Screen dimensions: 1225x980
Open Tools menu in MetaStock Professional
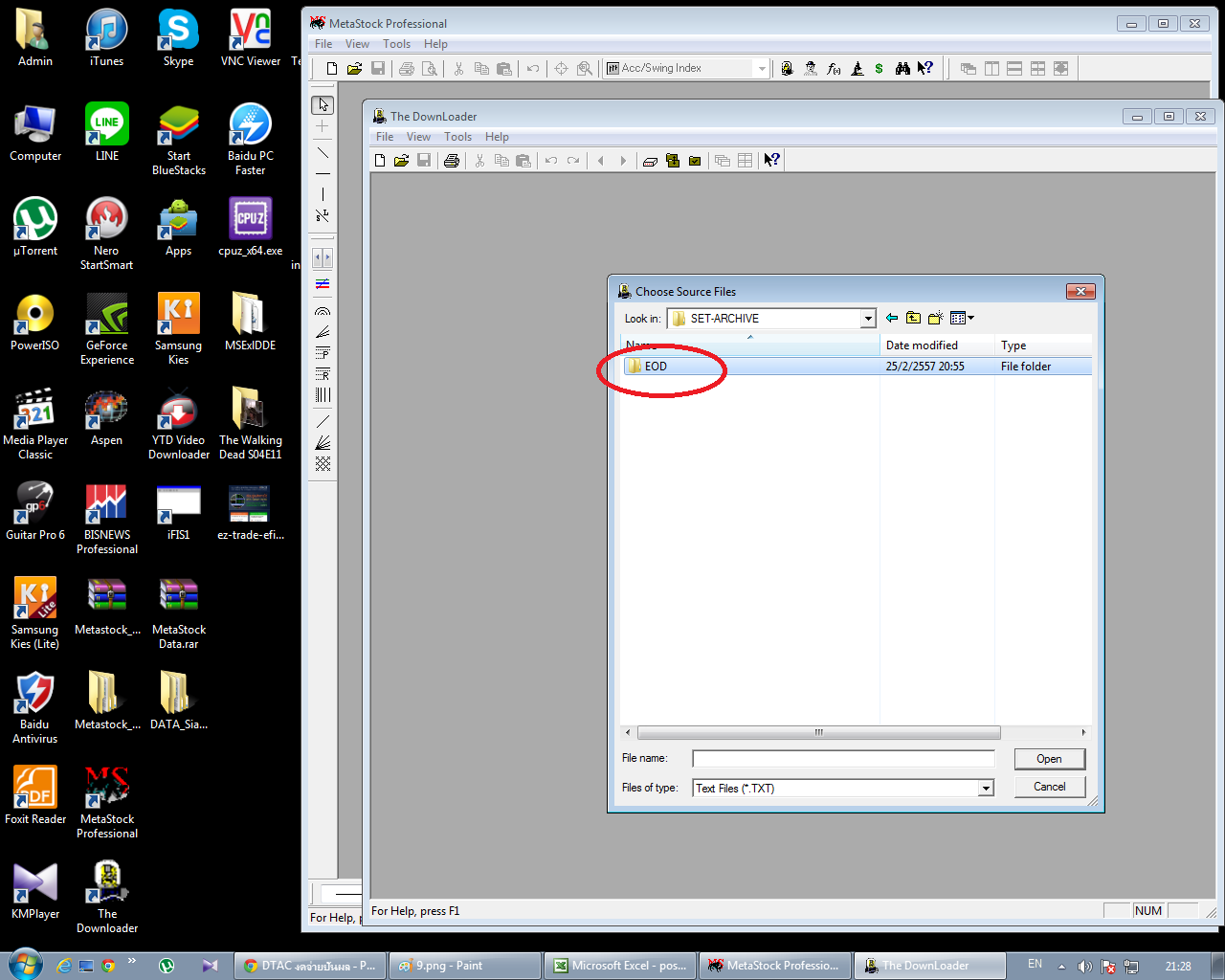click(x=396, y=44)
